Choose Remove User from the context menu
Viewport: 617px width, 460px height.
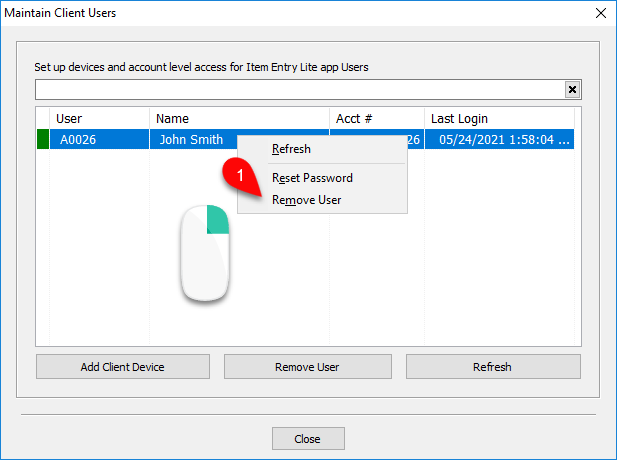307,200
